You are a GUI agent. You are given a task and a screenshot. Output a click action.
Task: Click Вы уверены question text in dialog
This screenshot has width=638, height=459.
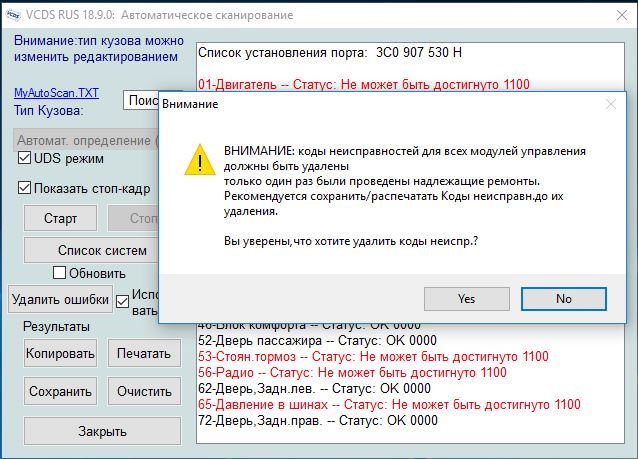[x=351, y=241]
